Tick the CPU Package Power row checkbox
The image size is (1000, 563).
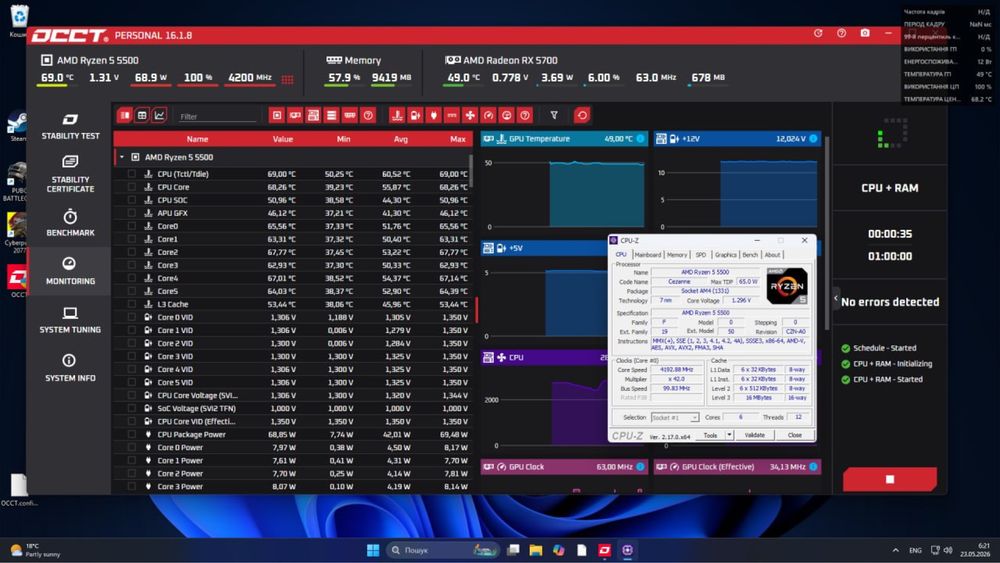131,434
